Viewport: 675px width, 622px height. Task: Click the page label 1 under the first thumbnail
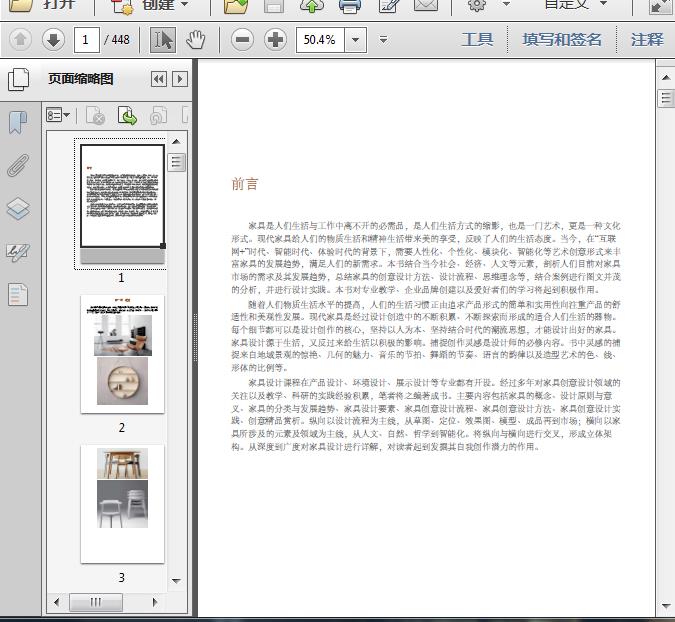[121, 278]
